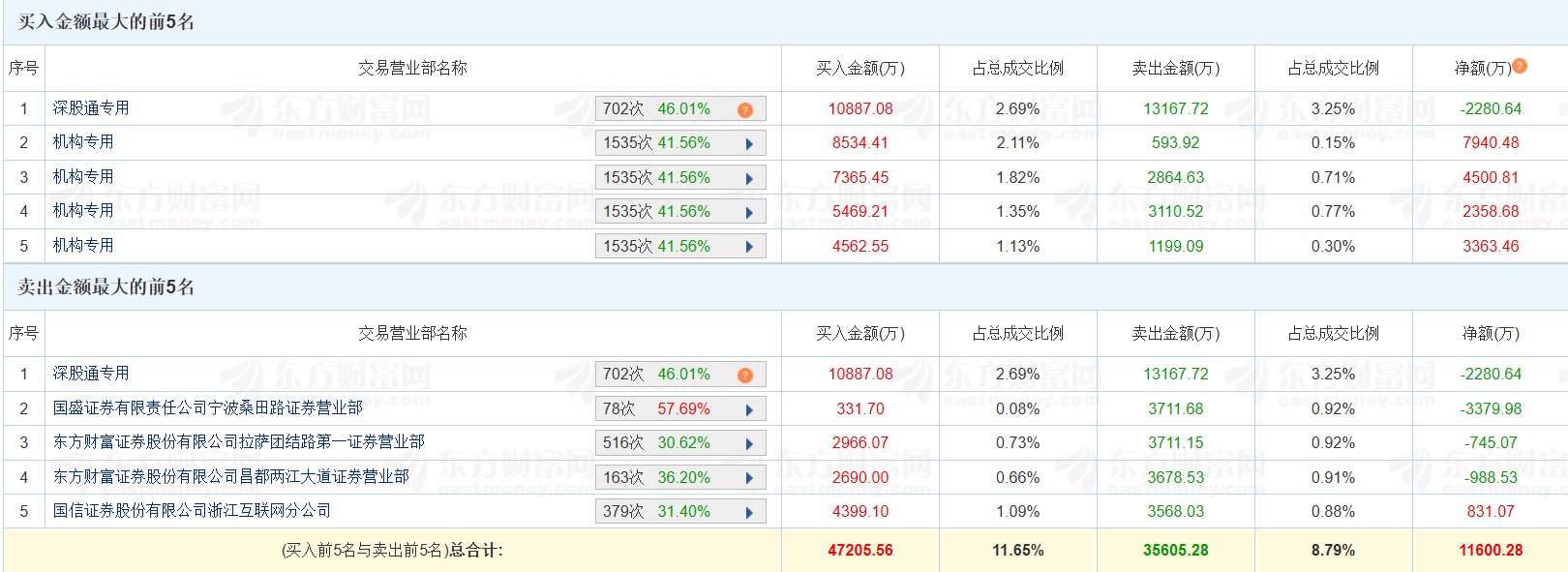Click the blue arrow in the 机构专用 row with 5469.21 bought
This screenshot has height=572, width=1568.
coord(749,212)
